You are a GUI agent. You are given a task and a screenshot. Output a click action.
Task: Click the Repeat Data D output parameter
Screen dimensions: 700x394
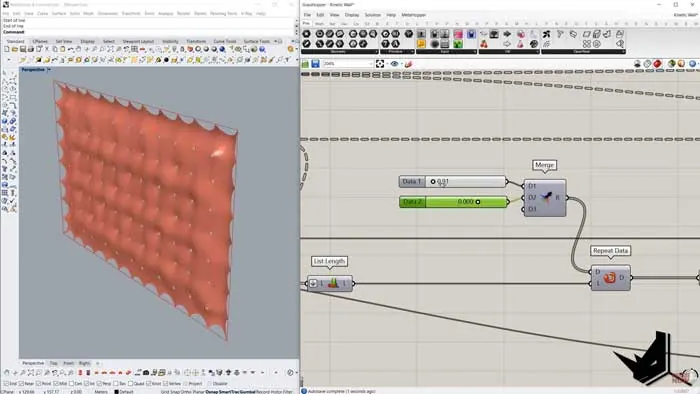point(622,278)
